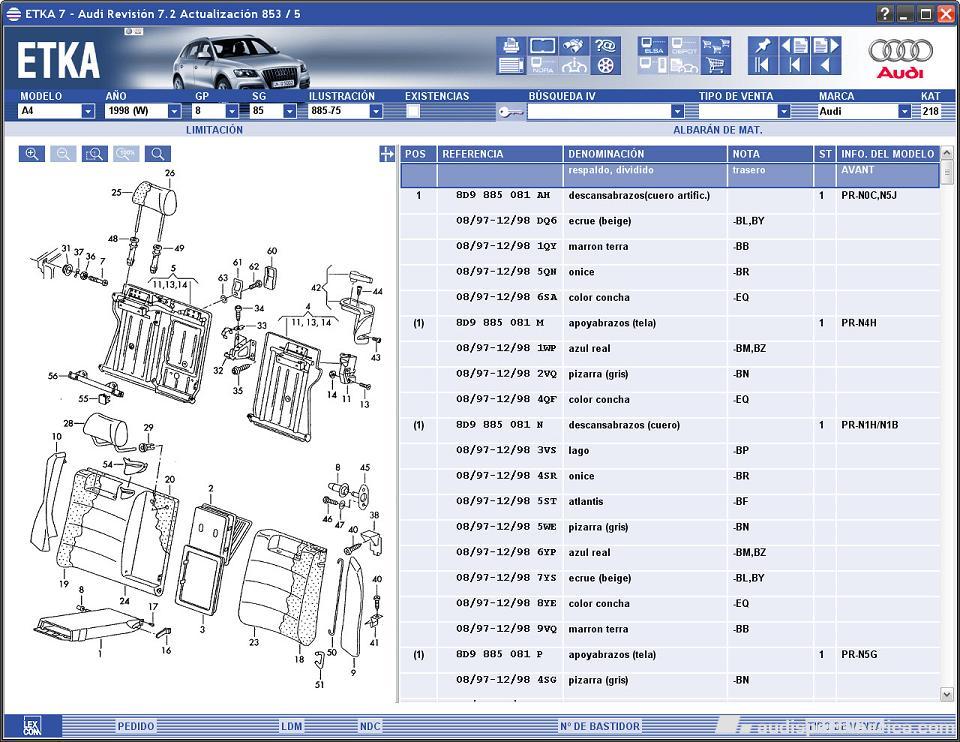Click the POS column header
960x742 pixels.
[418, 154]
